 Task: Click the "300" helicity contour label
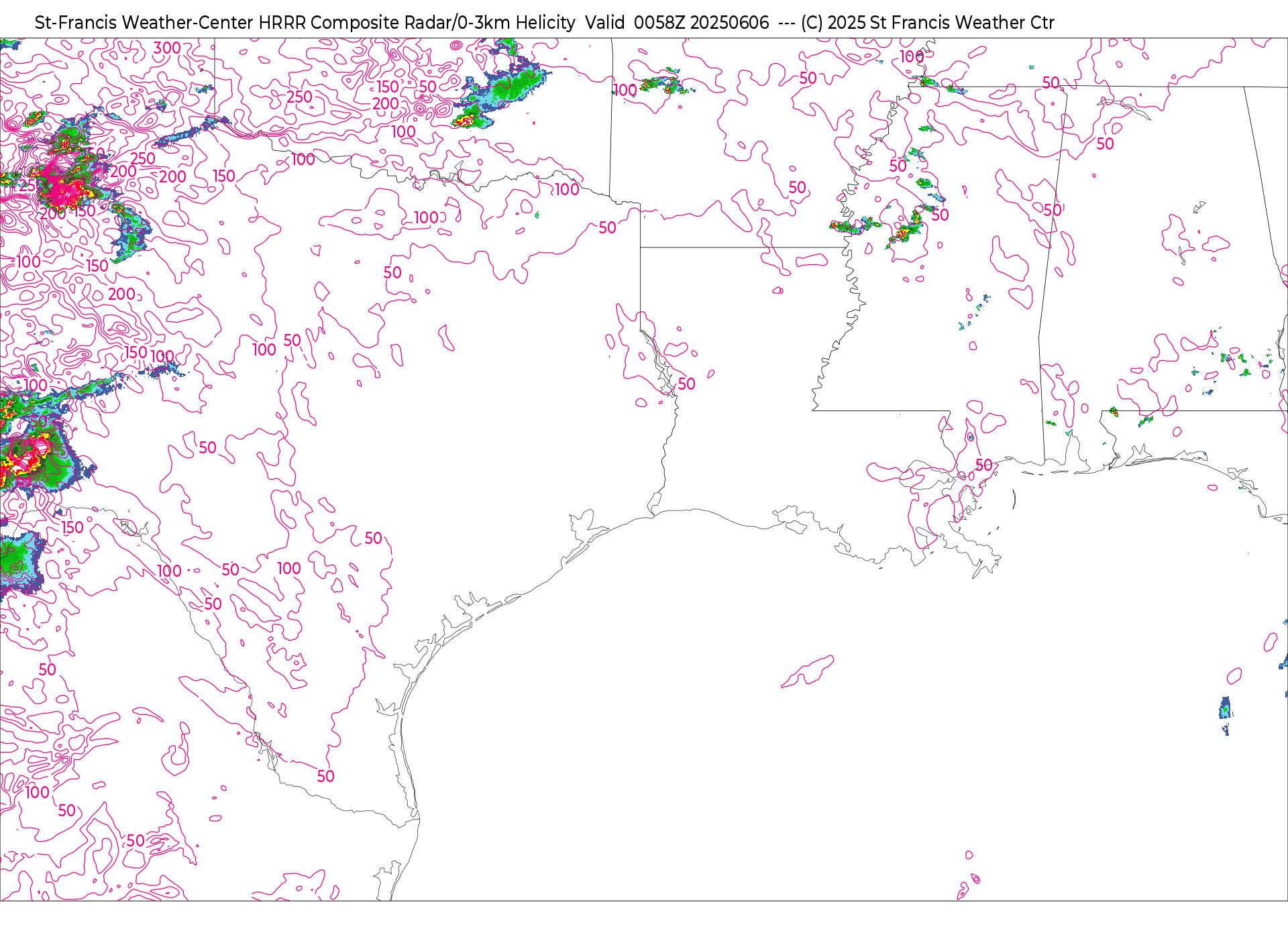[167, 48]
